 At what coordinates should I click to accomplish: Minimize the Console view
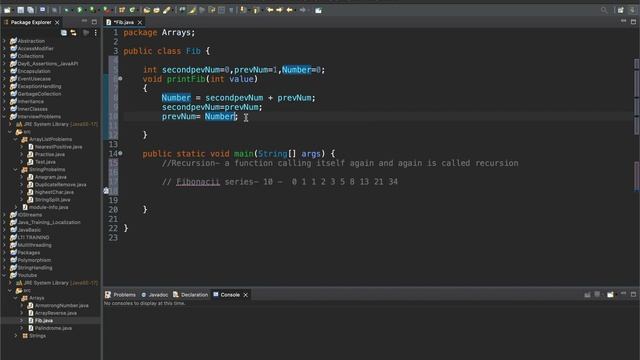pos(623,294)
